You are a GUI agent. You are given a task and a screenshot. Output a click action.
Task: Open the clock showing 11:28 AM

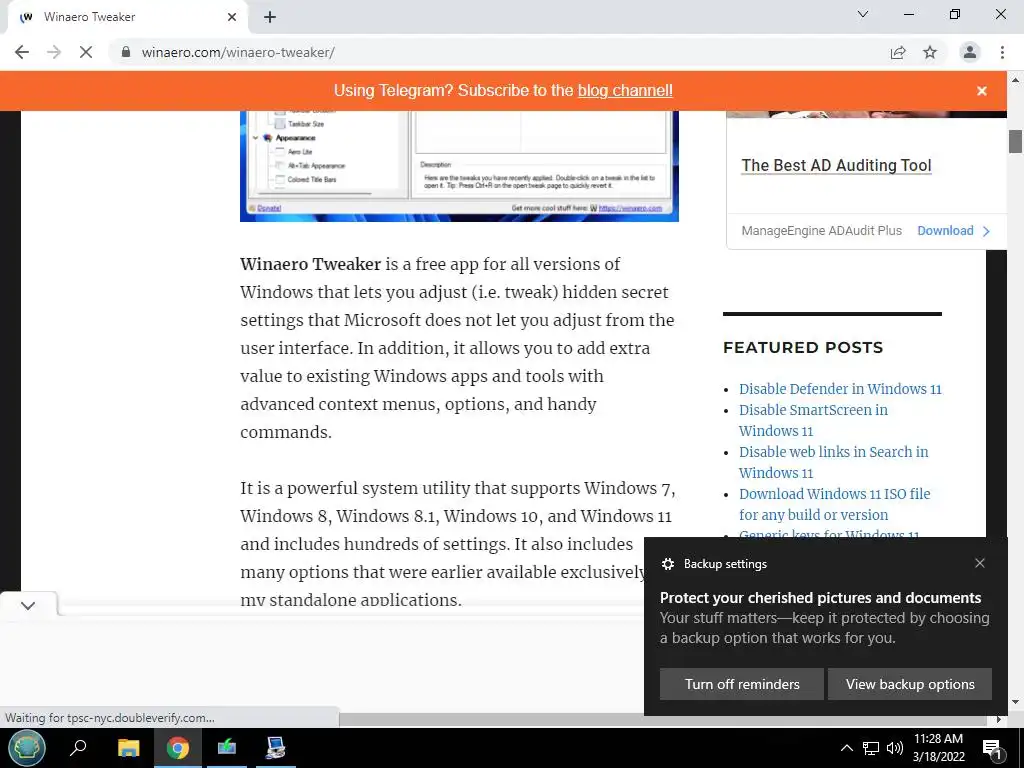938,748
